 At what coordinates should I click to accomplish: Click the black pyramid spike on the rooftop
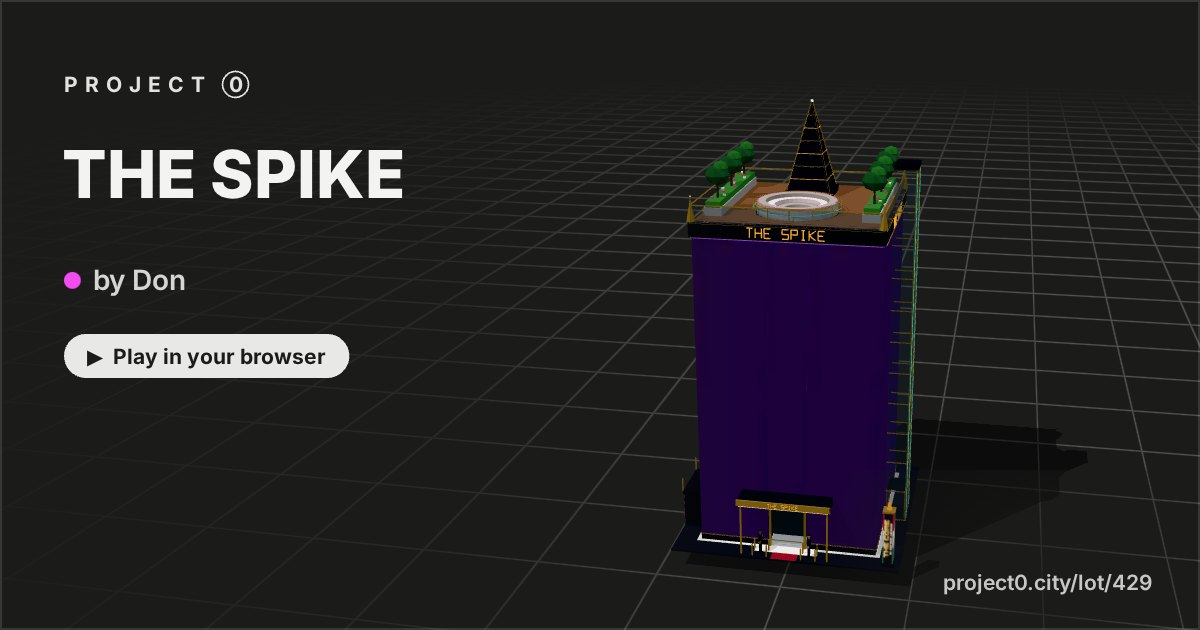coord(812,146)
